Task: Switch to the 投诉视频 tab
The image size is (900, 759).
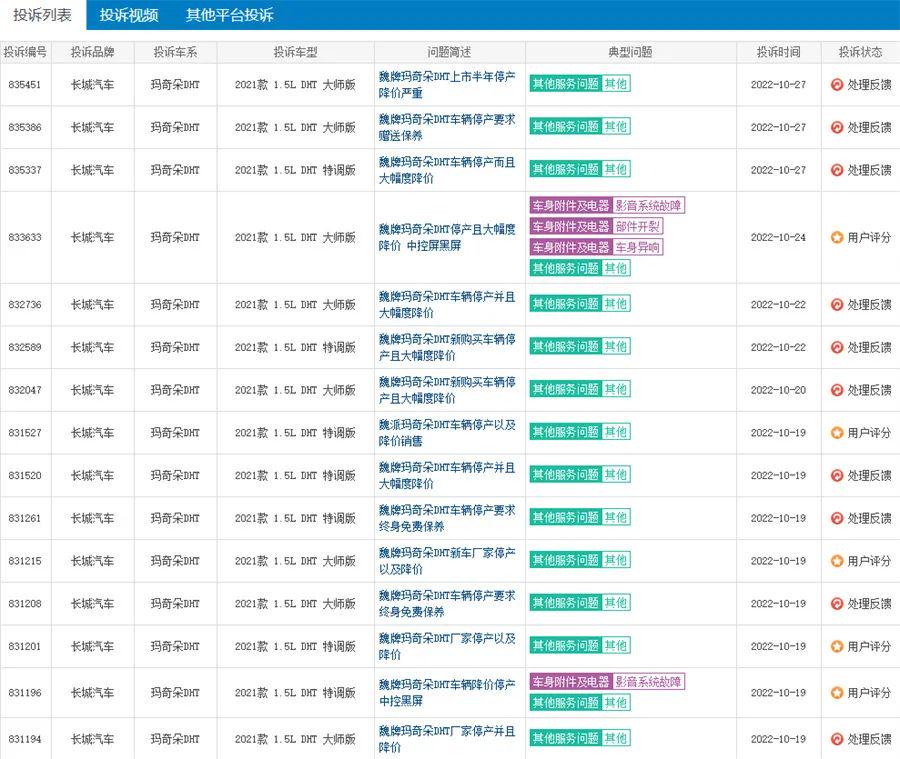Action: [x=129, y=15]
